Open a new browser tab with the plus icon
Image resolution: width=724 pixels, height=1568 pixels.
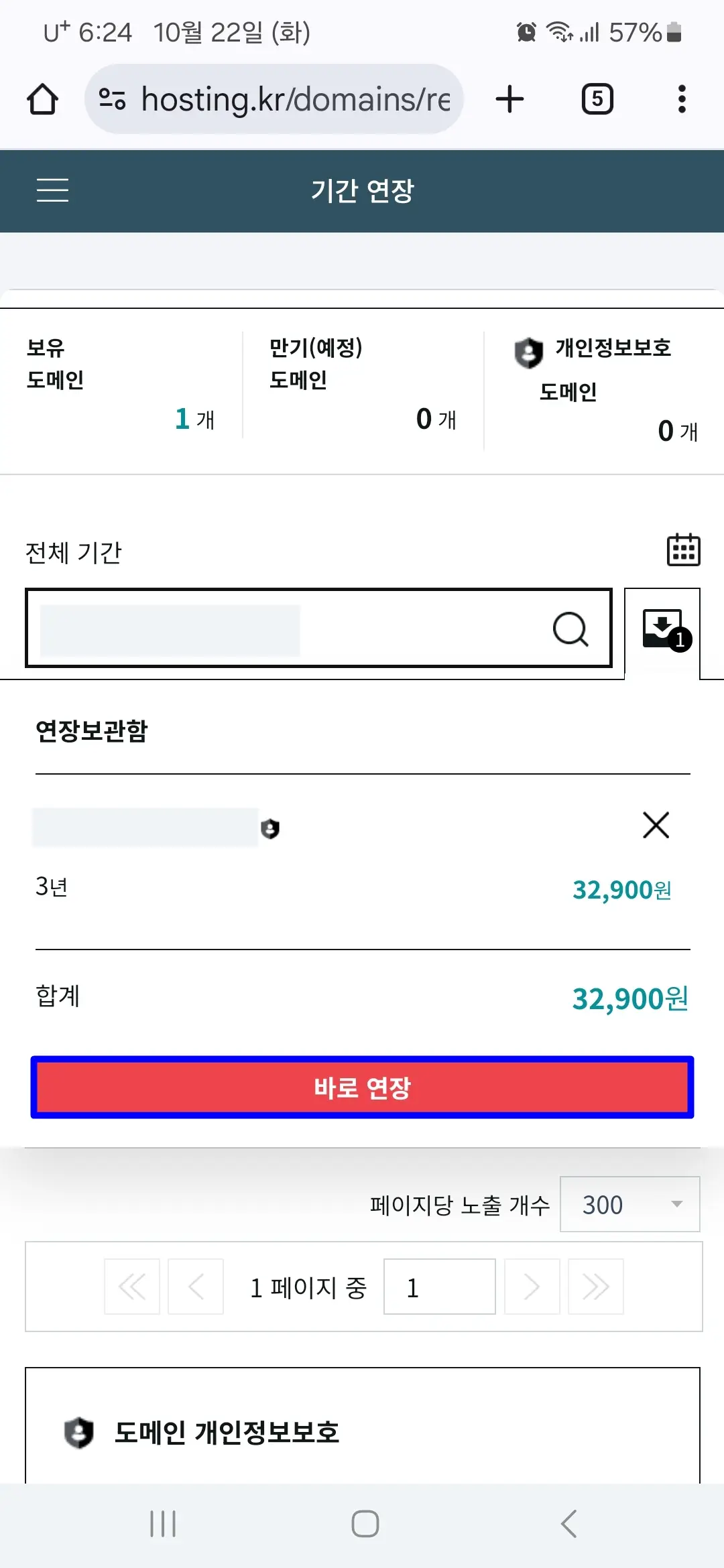point(509,99)
